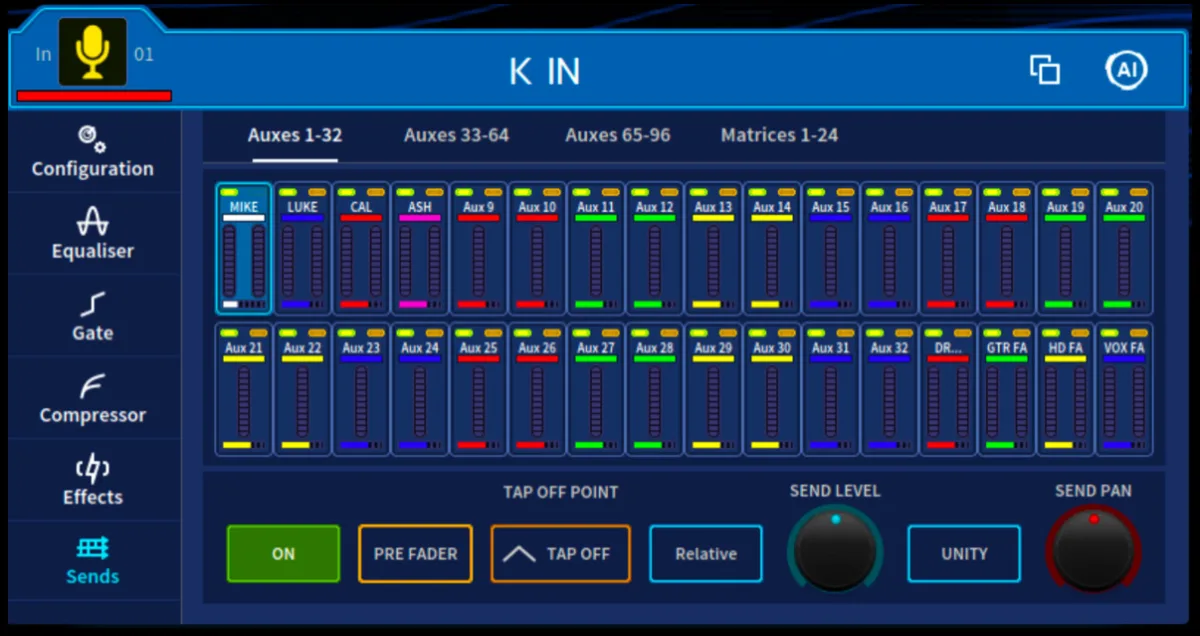This screenshot has width=1200, height=636.
Task: Select the HD FA aux send
Action: tap(1066, 390)
